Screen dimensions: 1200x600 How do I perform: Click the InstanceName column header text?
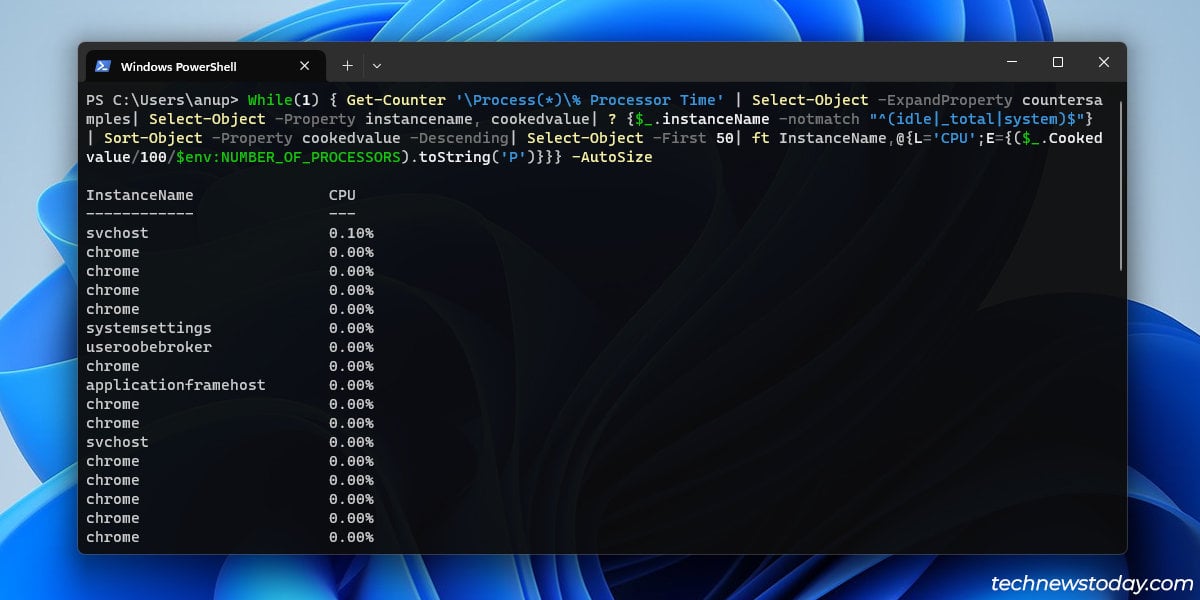(140, 195)
